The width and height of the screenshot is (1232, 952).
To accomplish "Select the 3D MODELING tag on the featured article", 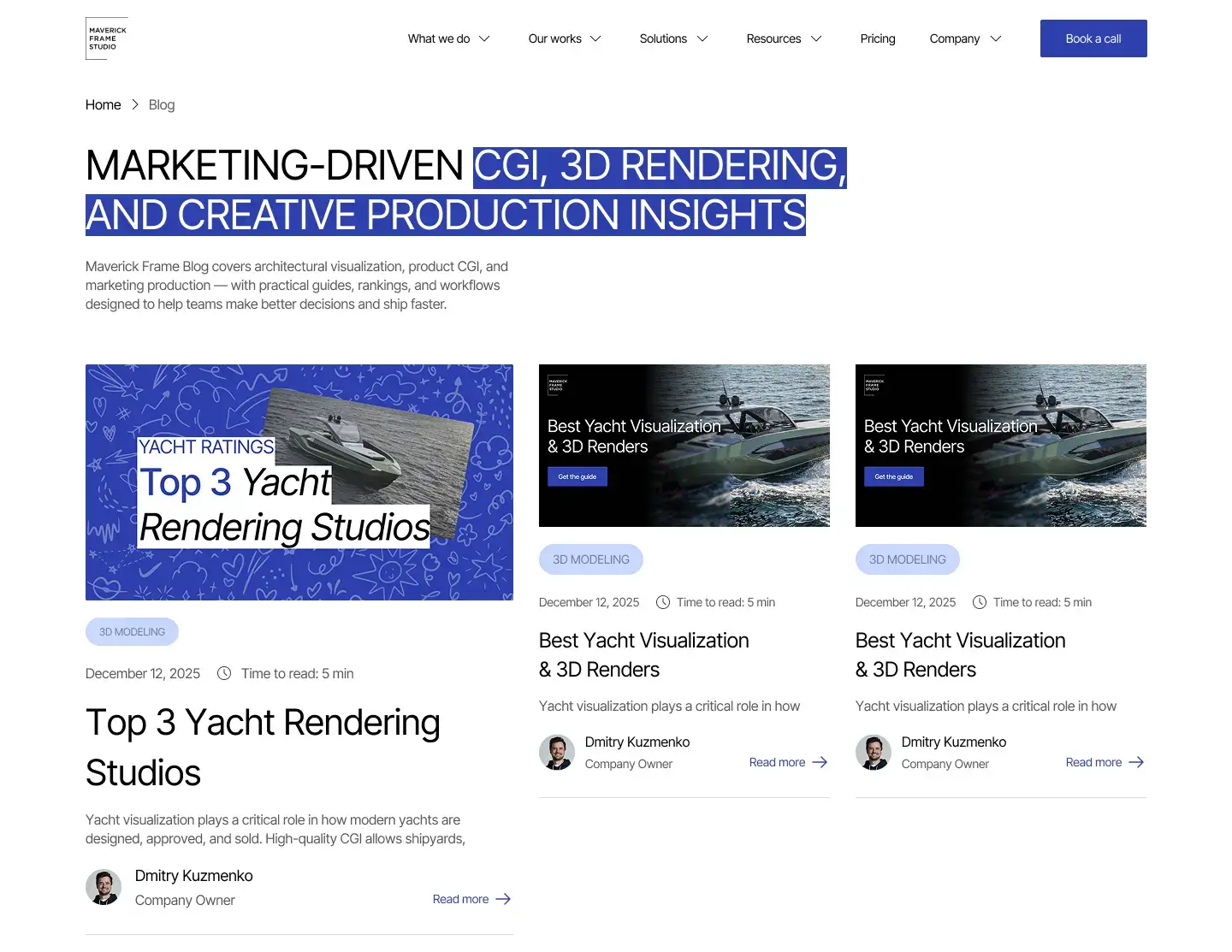I will [132, 632].
